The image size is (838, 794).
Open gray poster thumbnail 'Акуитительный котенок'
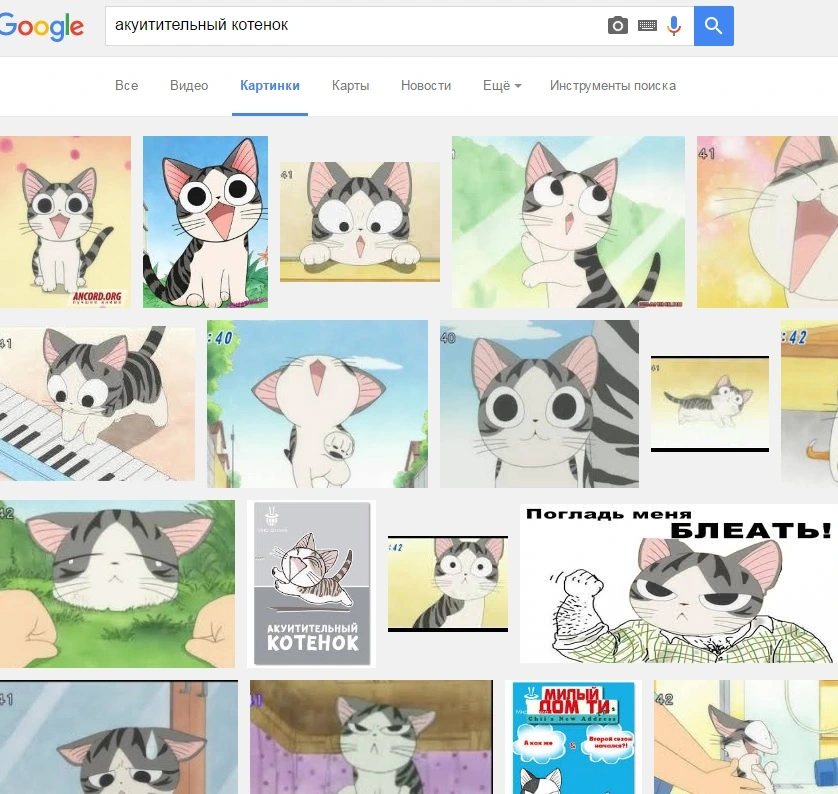pos(312,583)
